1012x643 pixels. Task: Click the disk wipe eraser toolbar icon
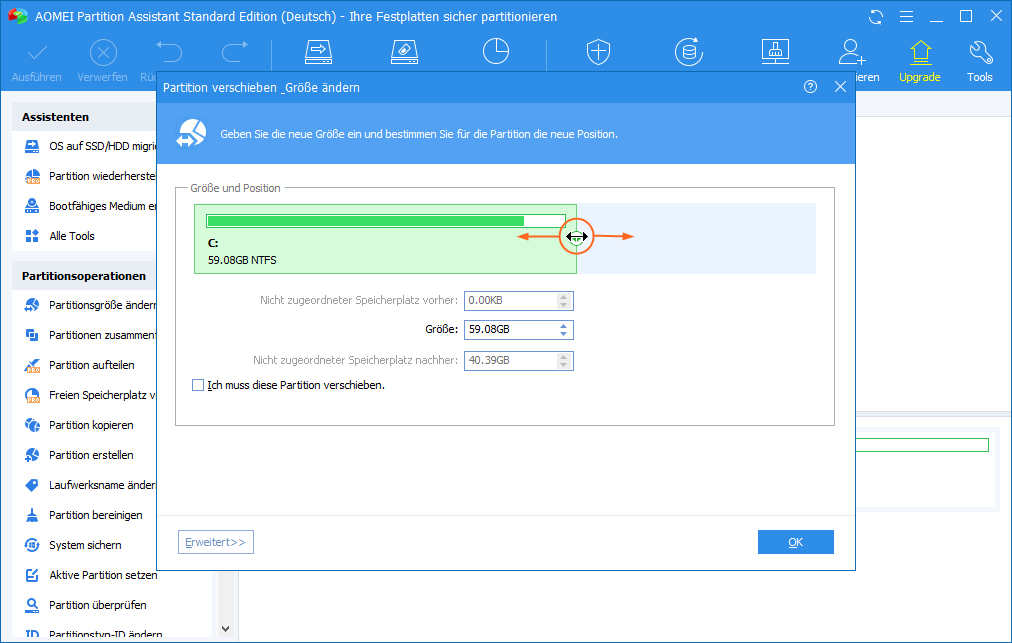[x=405, y=52]
